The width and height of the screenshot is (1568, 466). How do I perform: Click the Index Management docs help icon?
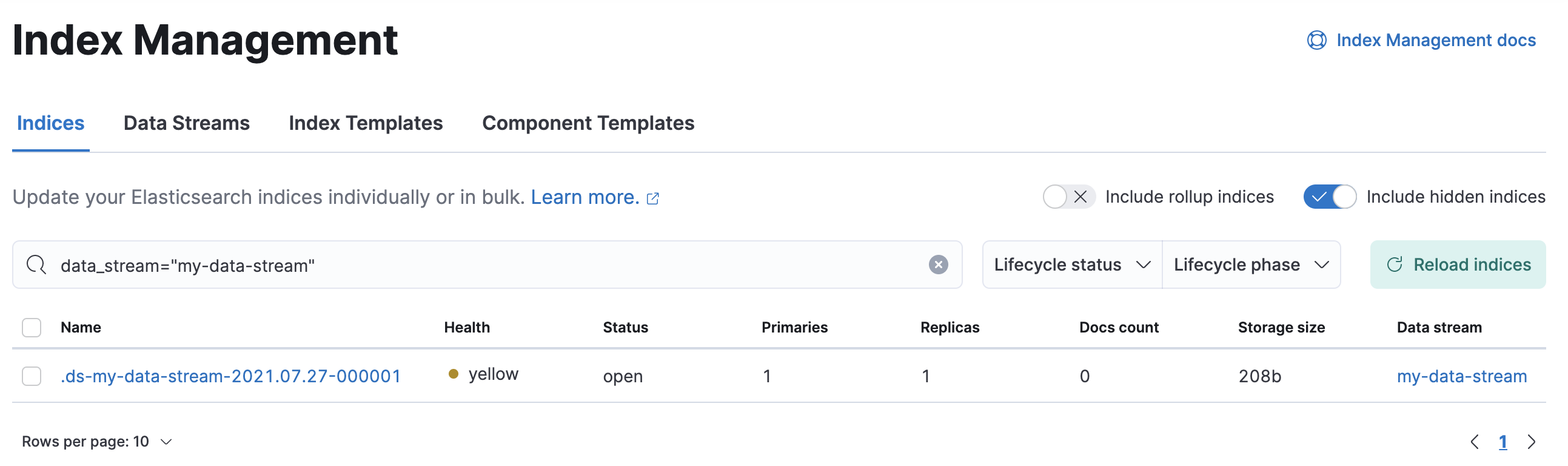[x=1316, y=40]
